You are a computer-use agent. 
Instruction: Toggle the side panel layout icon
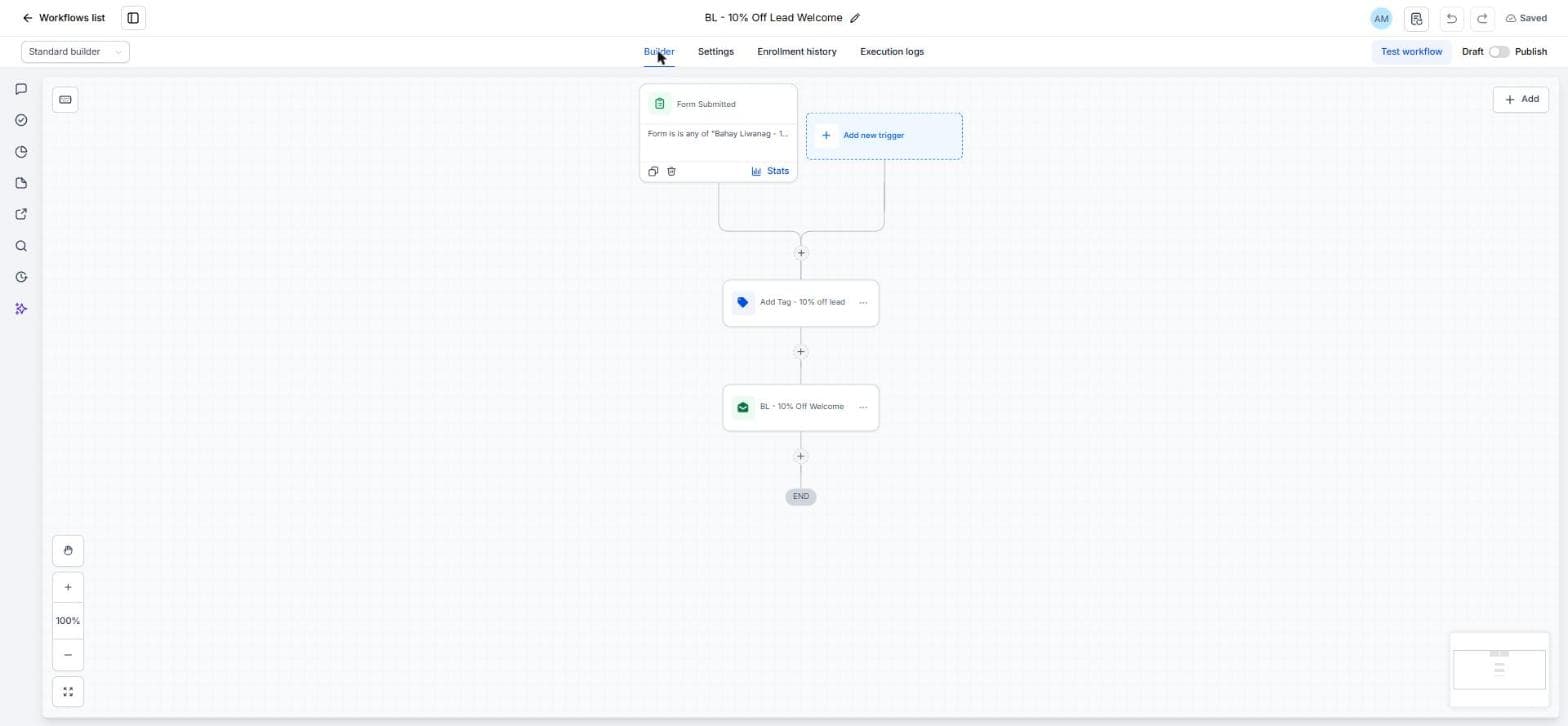pyautogui.click(x=133, y=18)
